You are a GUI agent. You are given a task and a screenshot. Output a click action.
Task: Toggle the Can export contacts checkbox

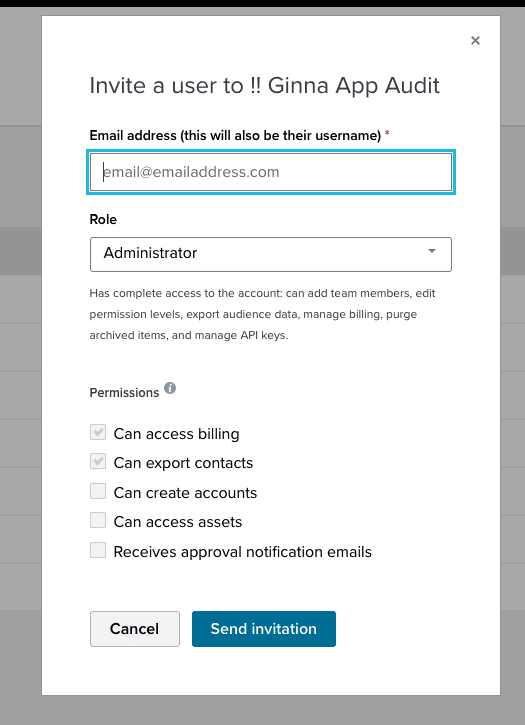98,462
